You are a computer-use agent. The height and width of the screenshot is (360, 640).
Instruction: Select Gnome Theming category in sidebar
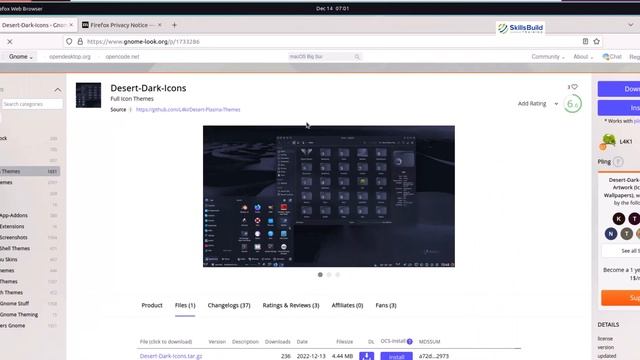point(19,314)
